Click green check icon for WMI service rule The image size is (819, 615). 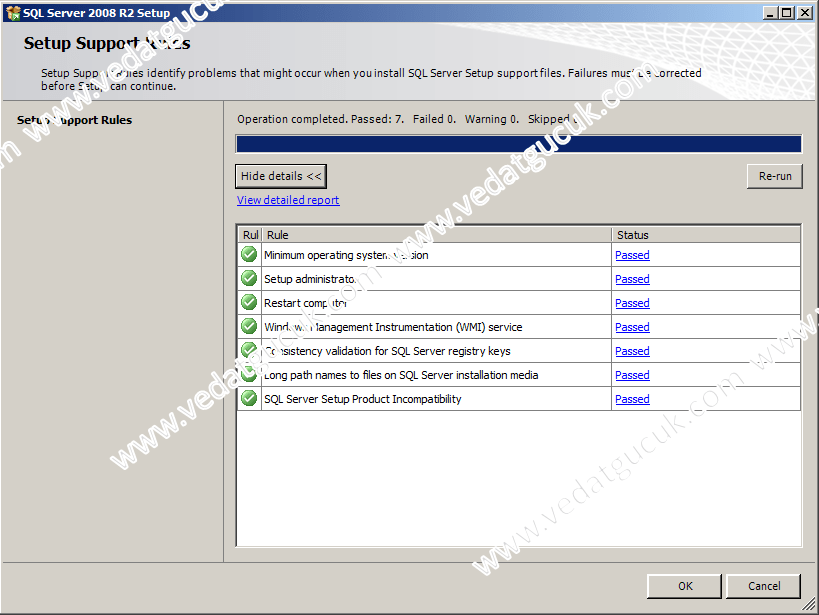(249, 327)
